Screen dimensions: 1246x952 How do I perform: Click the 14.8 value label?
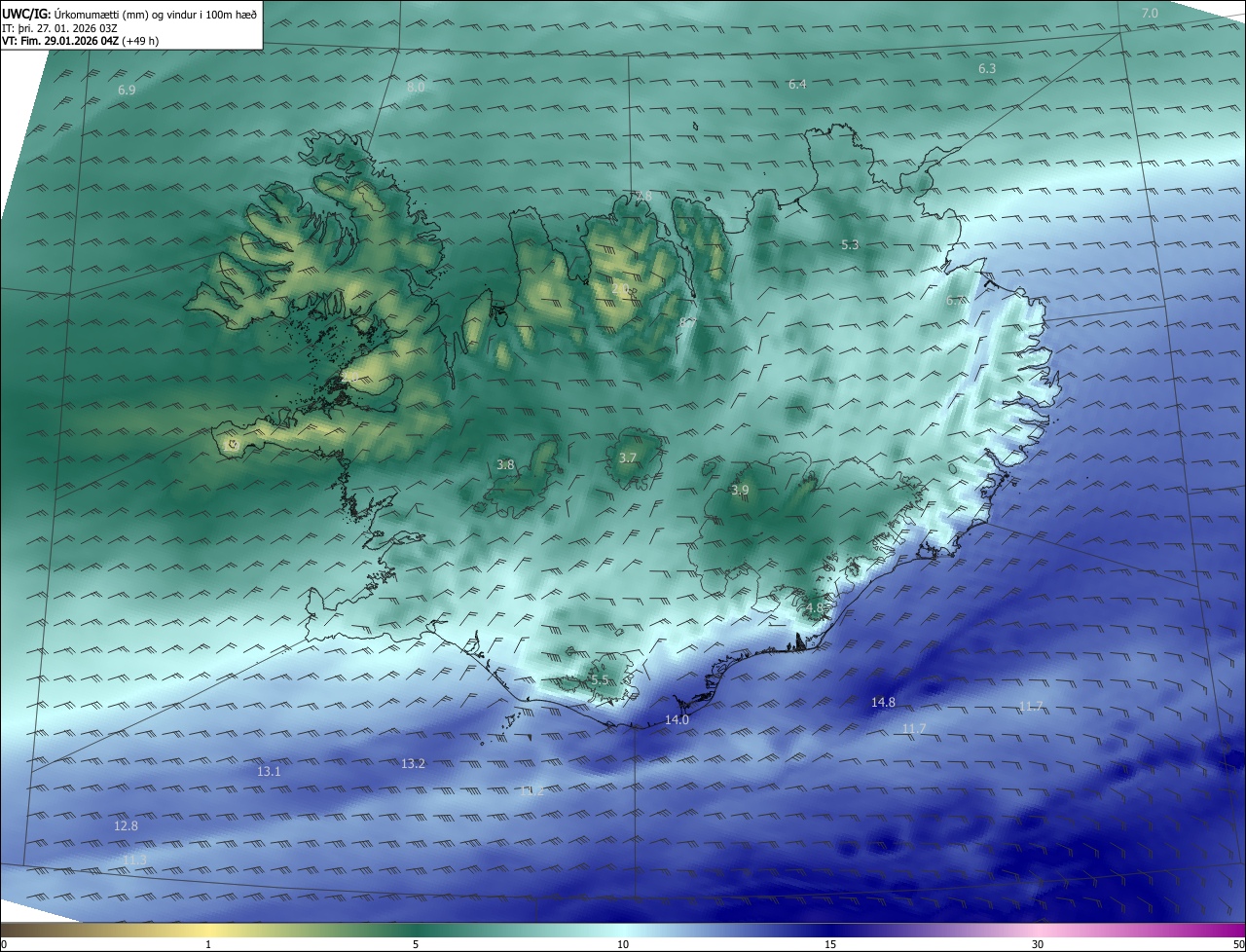pos(883,702)
